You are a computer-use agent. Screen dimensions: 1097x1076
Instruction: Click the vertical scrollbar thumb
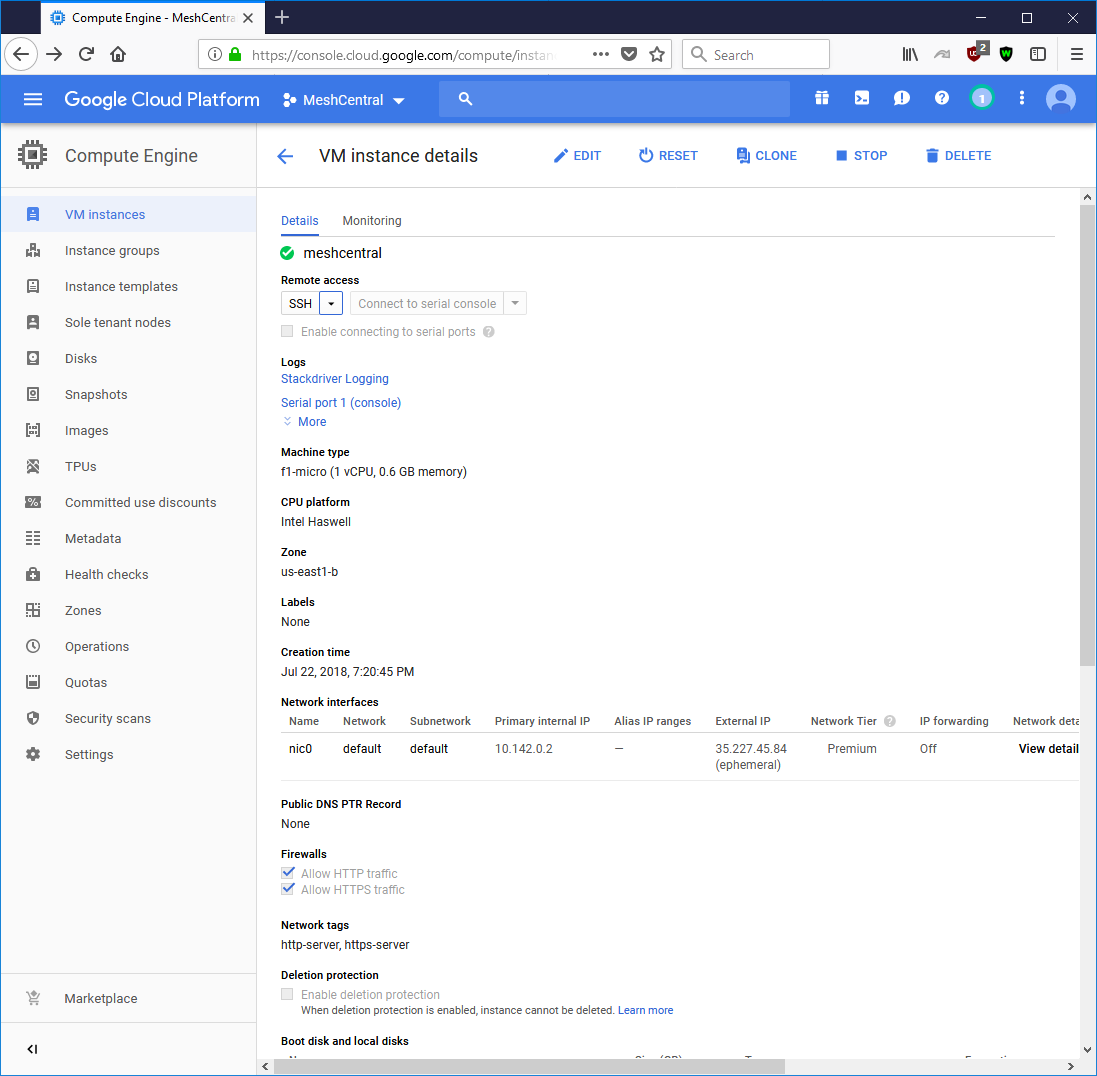point(1087,435)
